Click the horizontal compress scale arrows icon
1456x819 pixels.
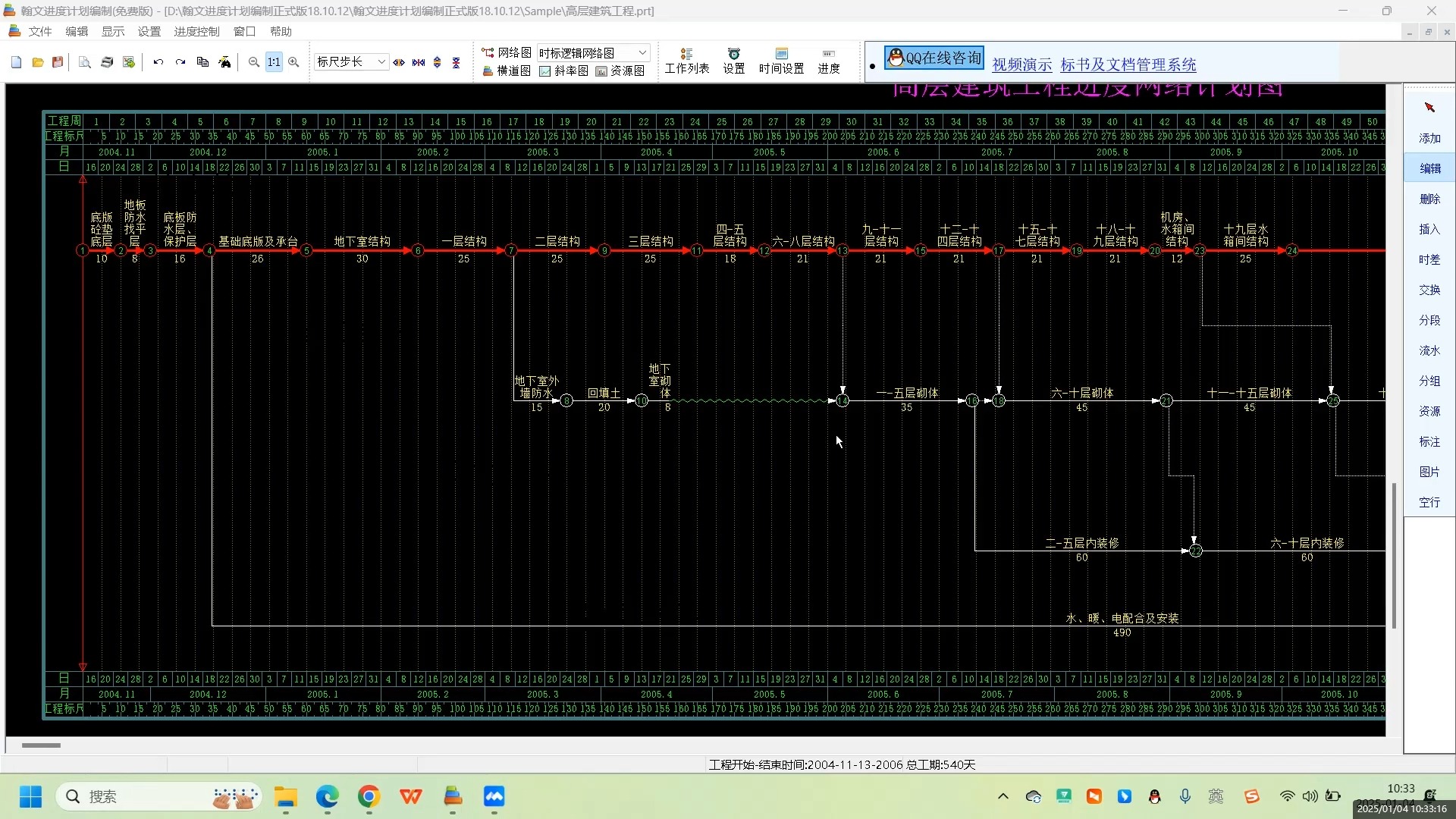pyautogui.click(x=419, y=62)
